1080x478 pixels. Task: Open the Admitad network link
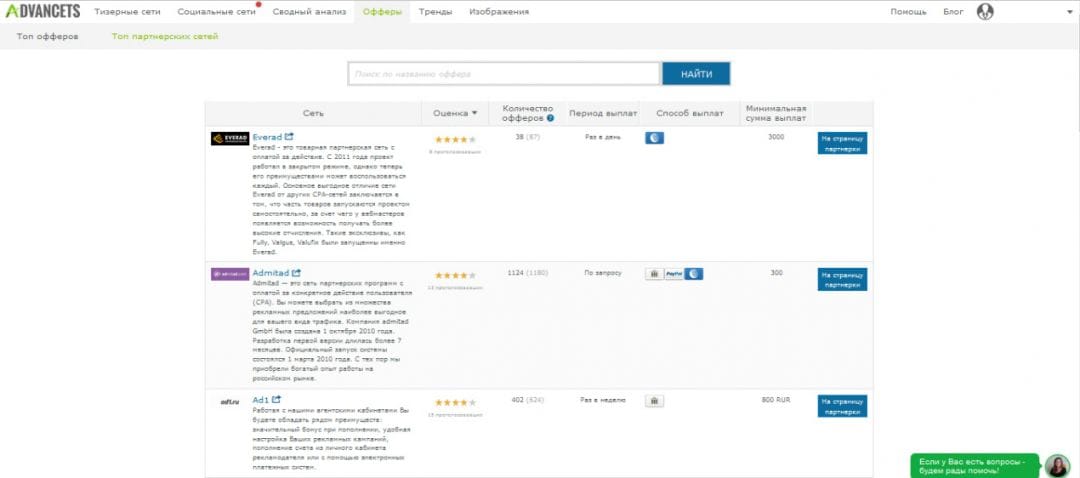click(271, 273)
